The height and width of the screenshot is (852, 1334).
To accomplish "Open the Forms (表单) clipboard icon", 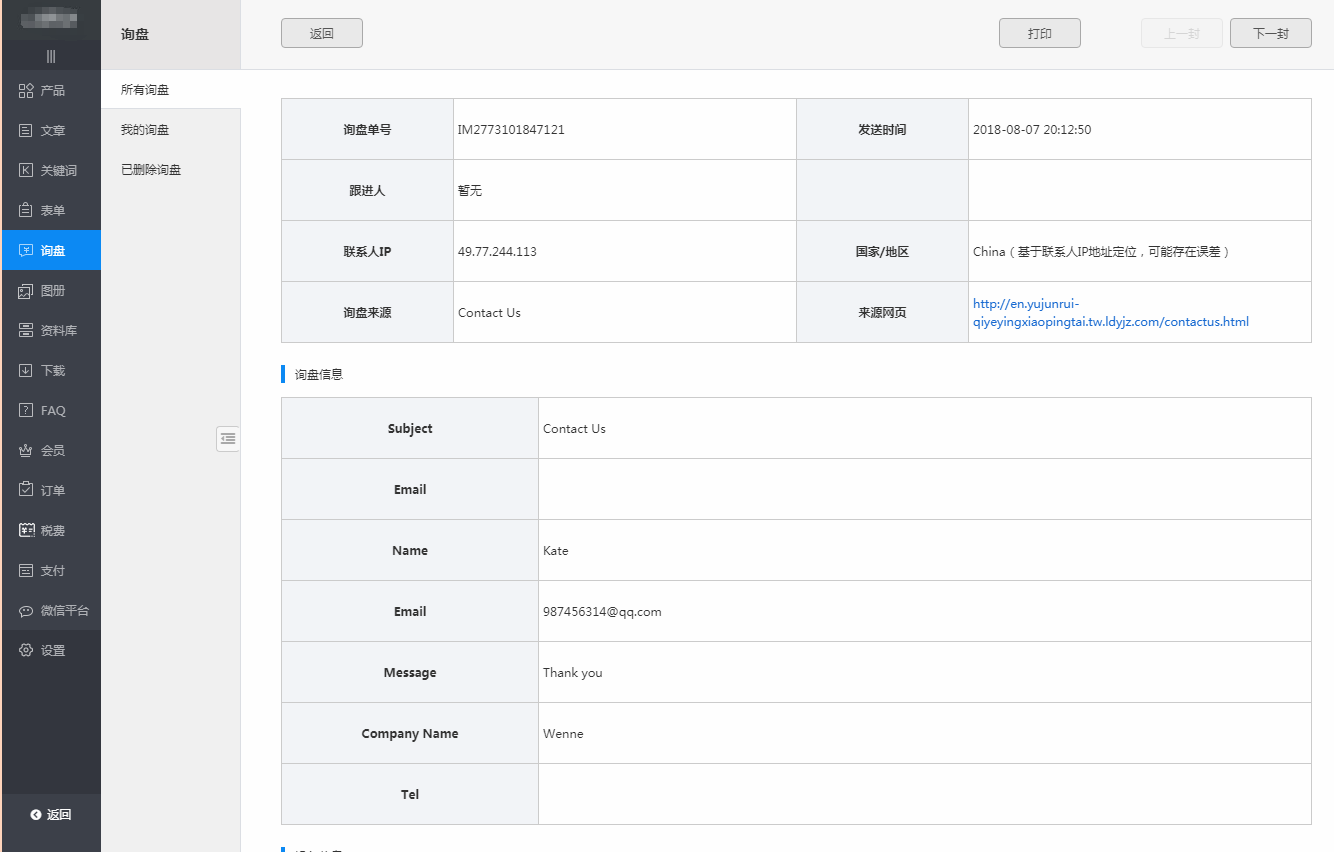I will 27,211.
